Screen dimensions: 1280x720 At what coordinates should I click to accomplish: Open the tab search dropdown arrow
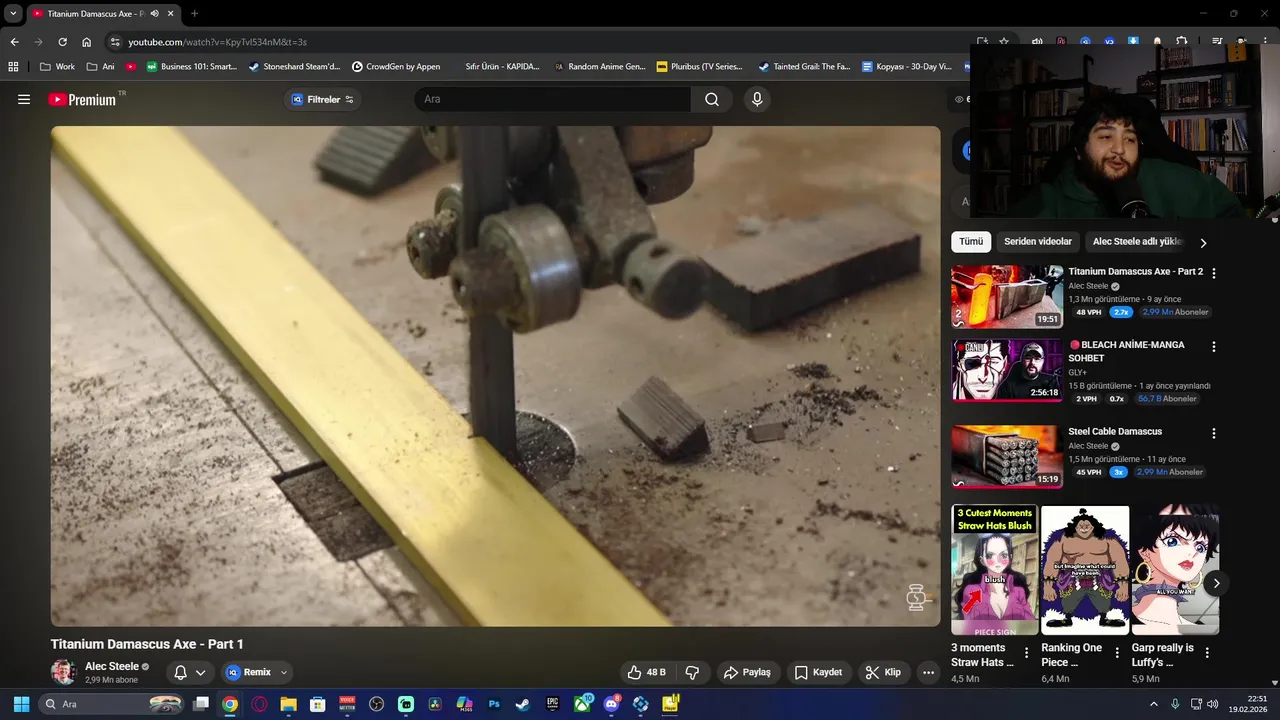[x=13, y=14]
